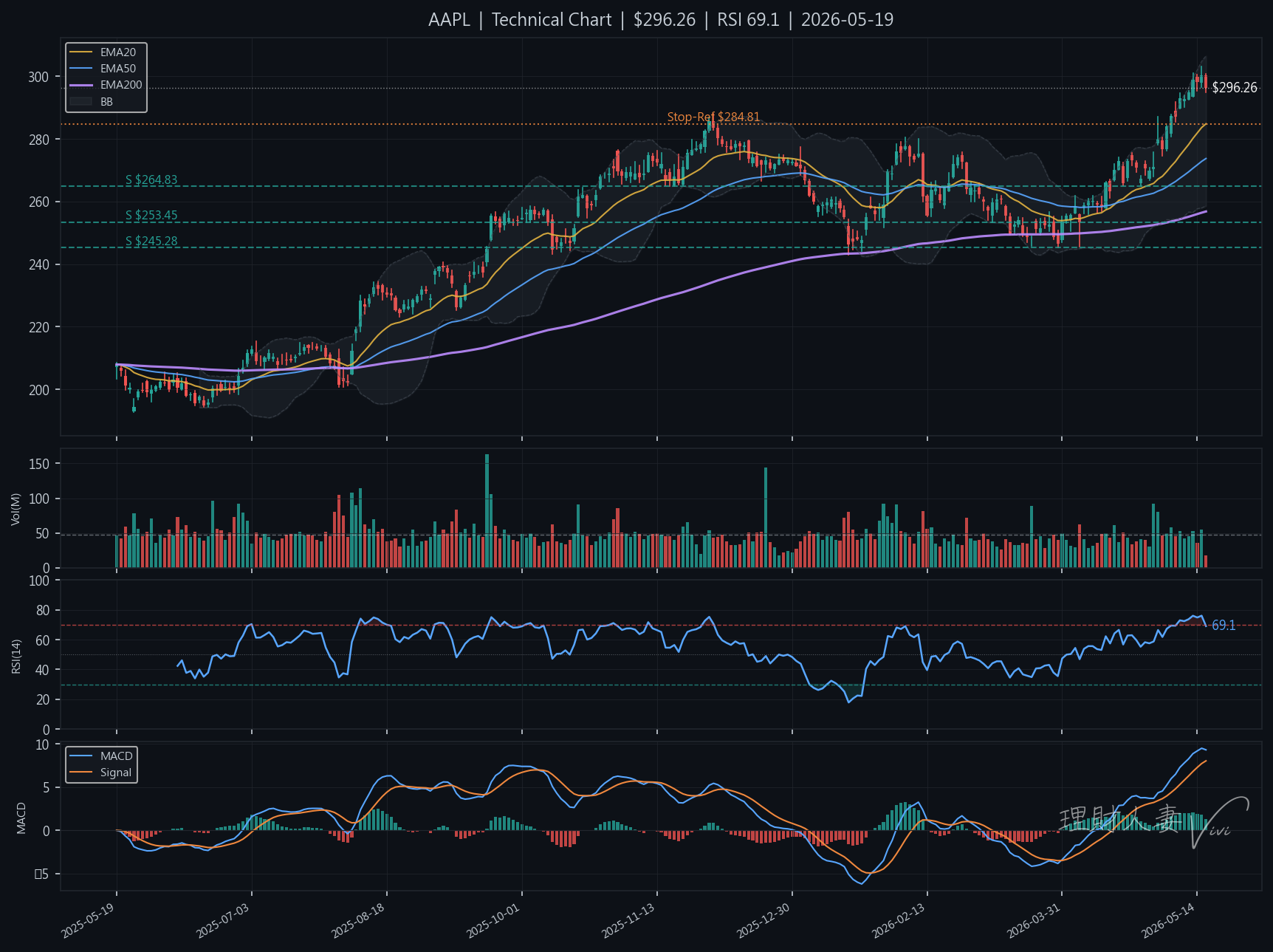The width and height of the screenshot is (1273, 952).
Task: Click the support label S $264.83
Action: pos(151,179)
